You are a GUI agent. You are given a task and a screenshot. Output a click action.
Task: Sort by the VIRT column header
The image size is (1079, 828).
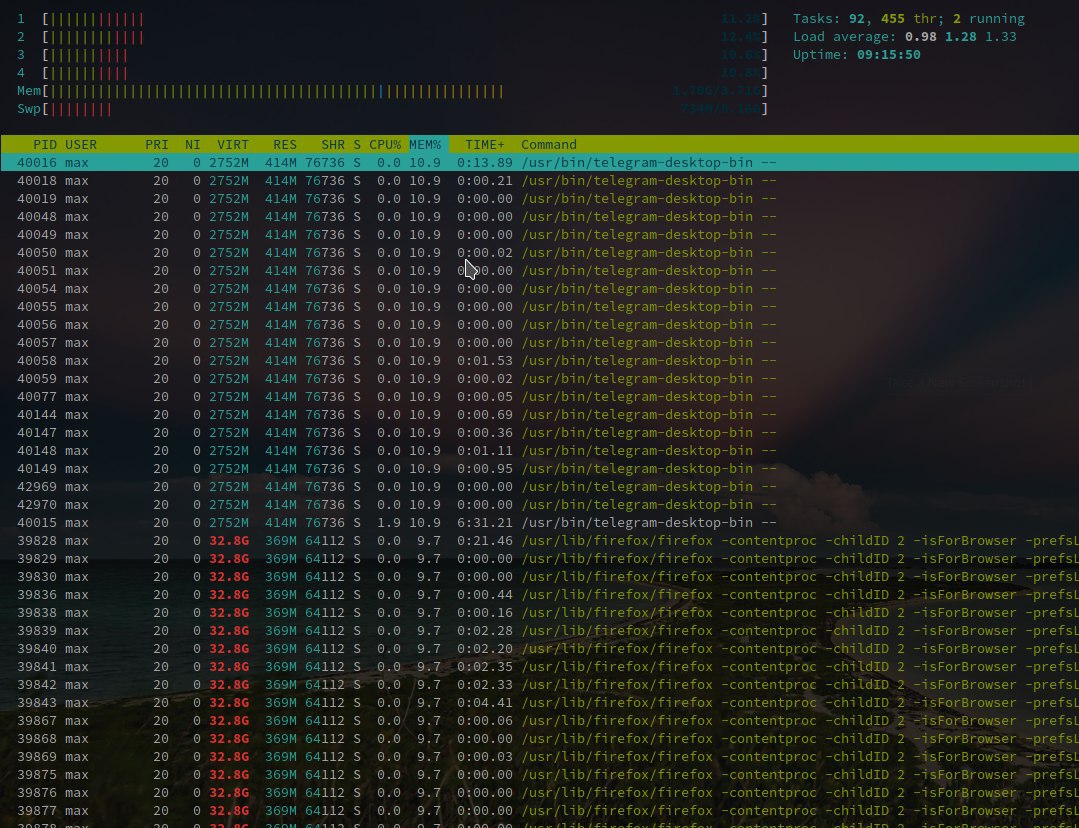[x=233, y=145]
